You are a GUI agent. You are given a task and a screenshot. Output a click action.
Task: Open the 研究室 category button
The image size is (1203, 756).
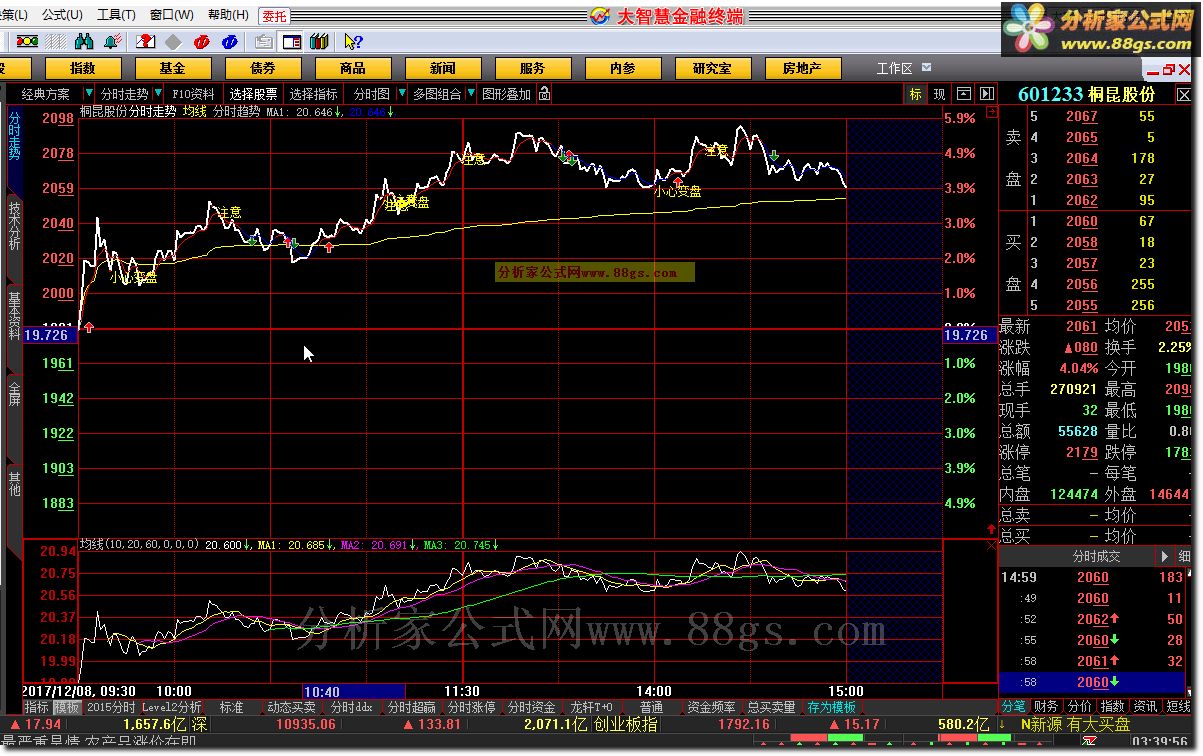712,68
